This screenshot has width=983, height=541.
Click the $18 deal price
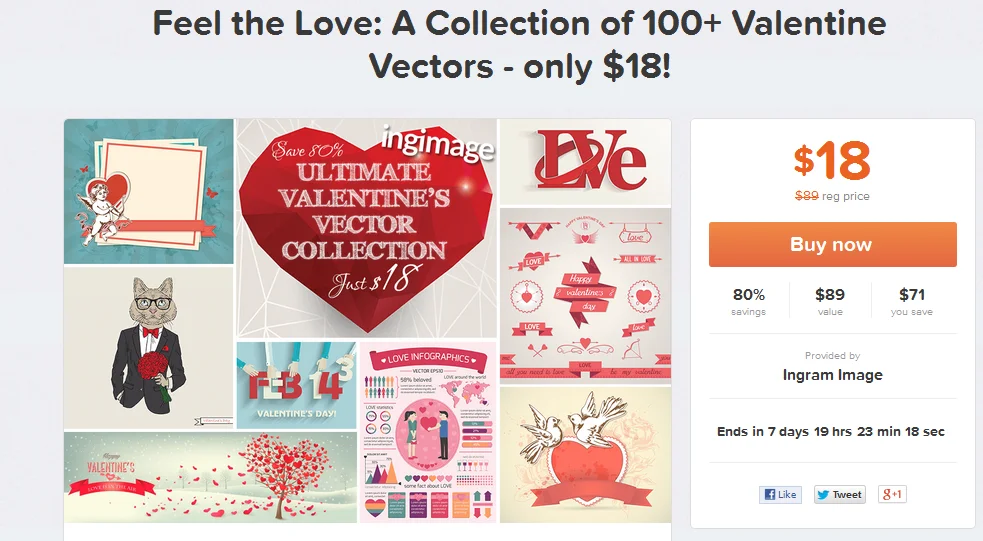click(x=833, y=160)
